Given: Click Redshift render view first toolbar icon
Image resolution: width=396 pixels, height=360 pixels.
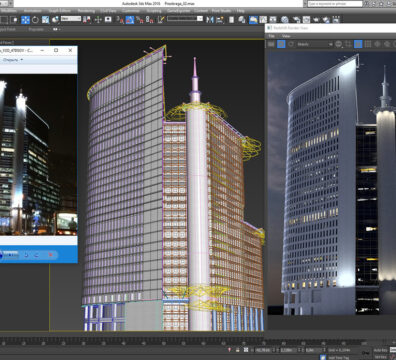Looking at the screenshot, I should pyautogui.click(x=271, y=44).
